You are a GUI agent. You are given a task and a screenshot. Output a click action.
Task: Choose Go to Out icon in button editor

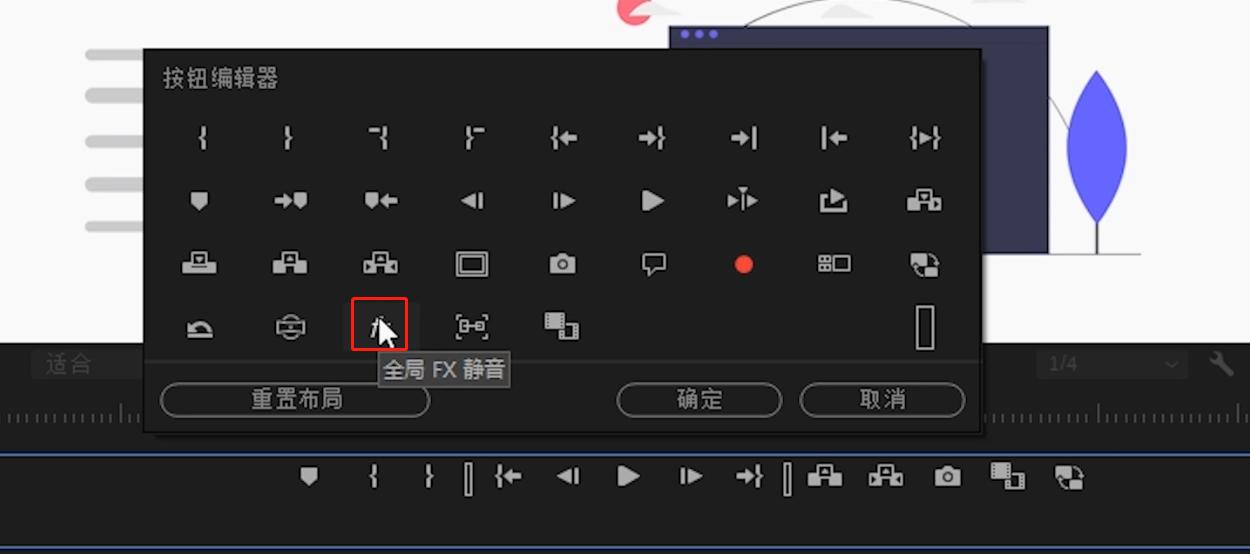click(652, 138)
